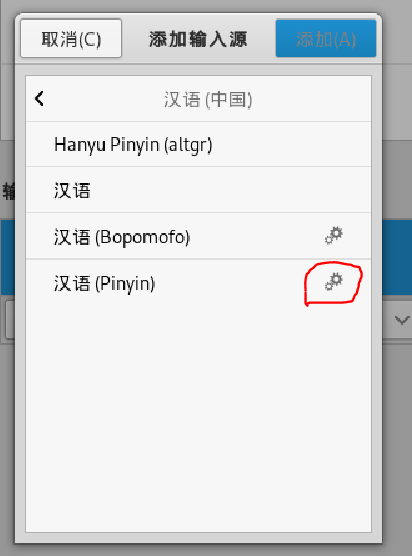This screenshot has width=412, height=556.
Task: Open settings gear for 汉语 (Pinyin)
Action: point(334,282)
